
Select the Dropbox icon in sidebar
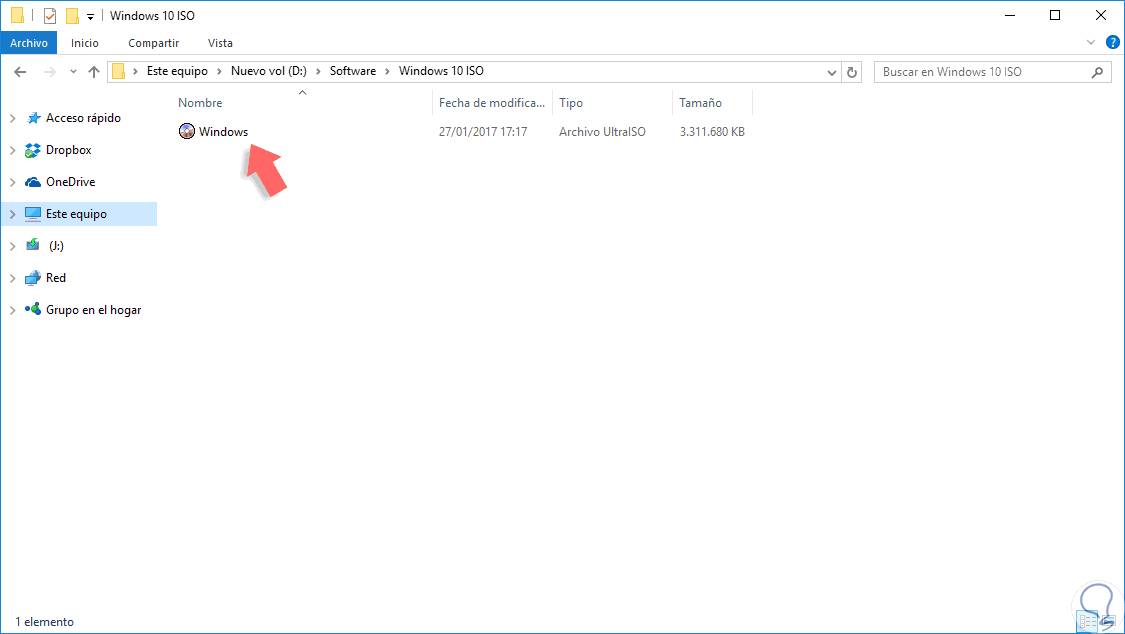pyautogui.click(x=33, y=150)
